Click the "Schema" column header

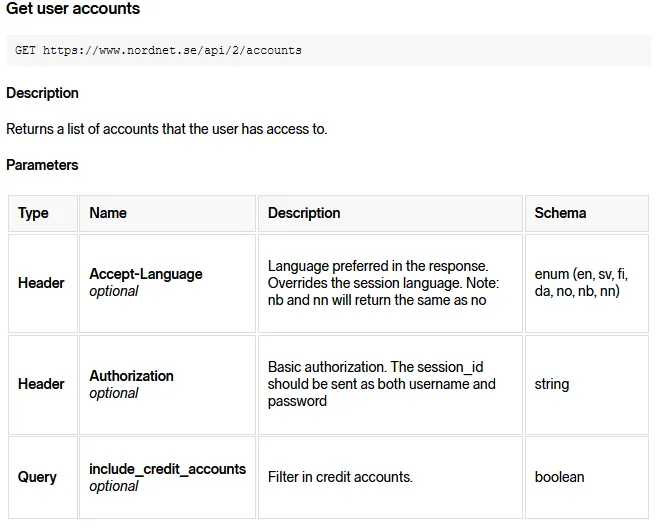(560, 213)
